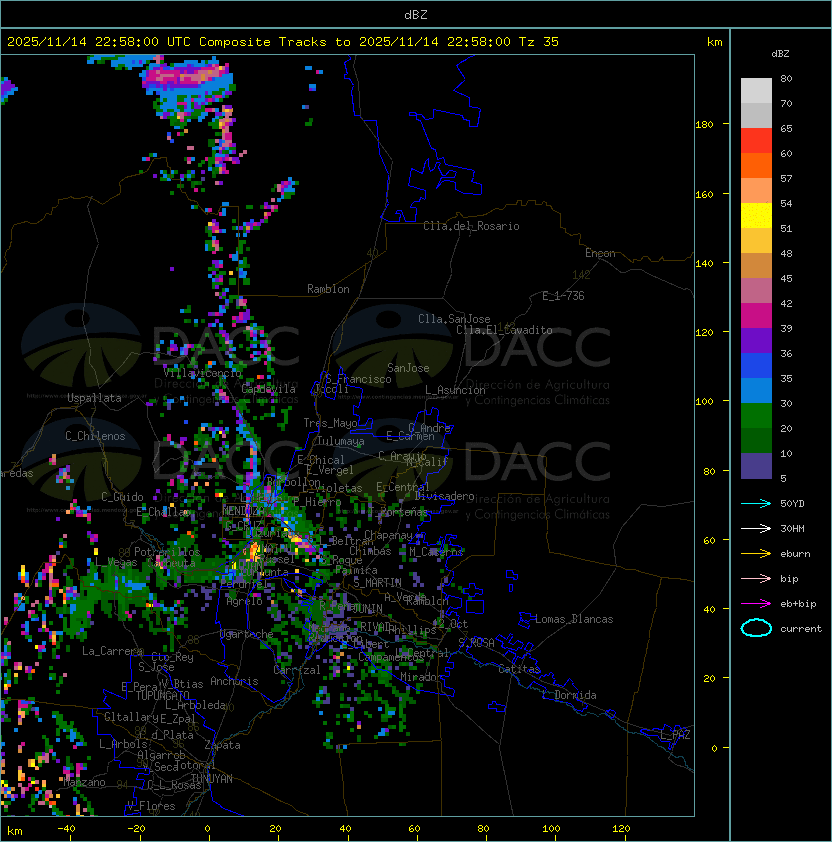The width and height of the screenshot is (832, 842).
Task: Click the Villavicencio label
Action: (202, 372)
